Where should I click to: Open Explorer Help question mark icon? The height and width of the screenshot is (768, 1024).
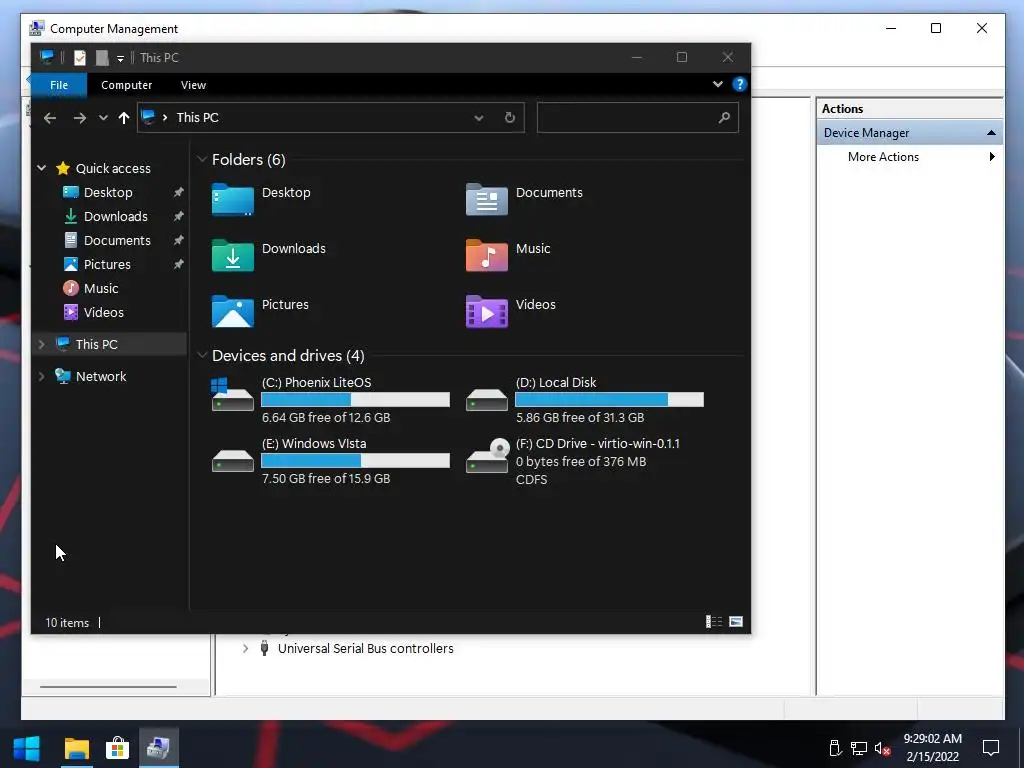(739, 84)
